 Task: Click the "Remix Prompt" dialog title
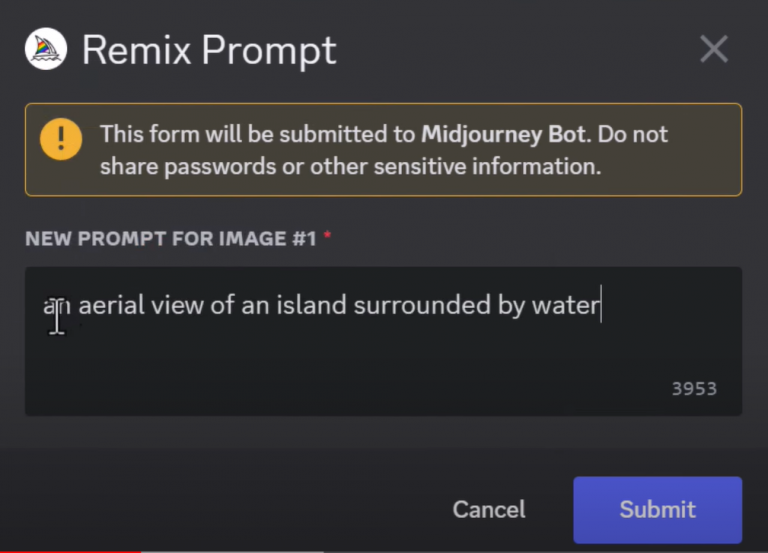pyautogui.click(x=209, y=49)
